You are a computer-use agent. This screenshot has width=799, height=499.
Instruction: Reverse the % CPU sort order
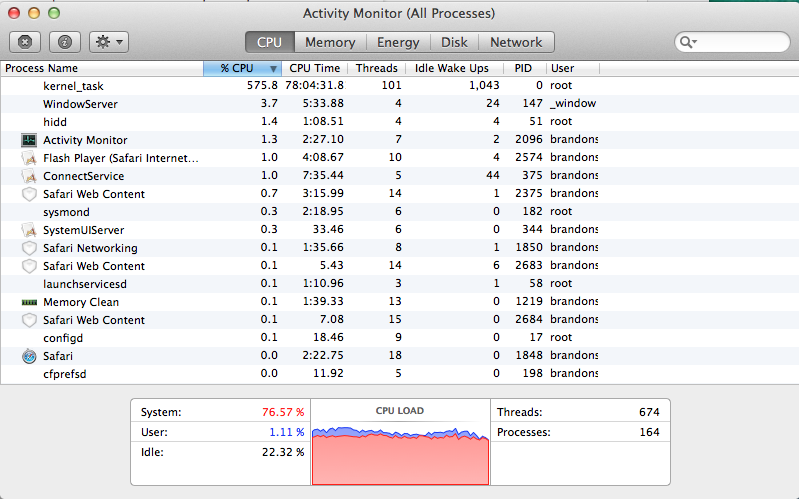click(242, 68)
